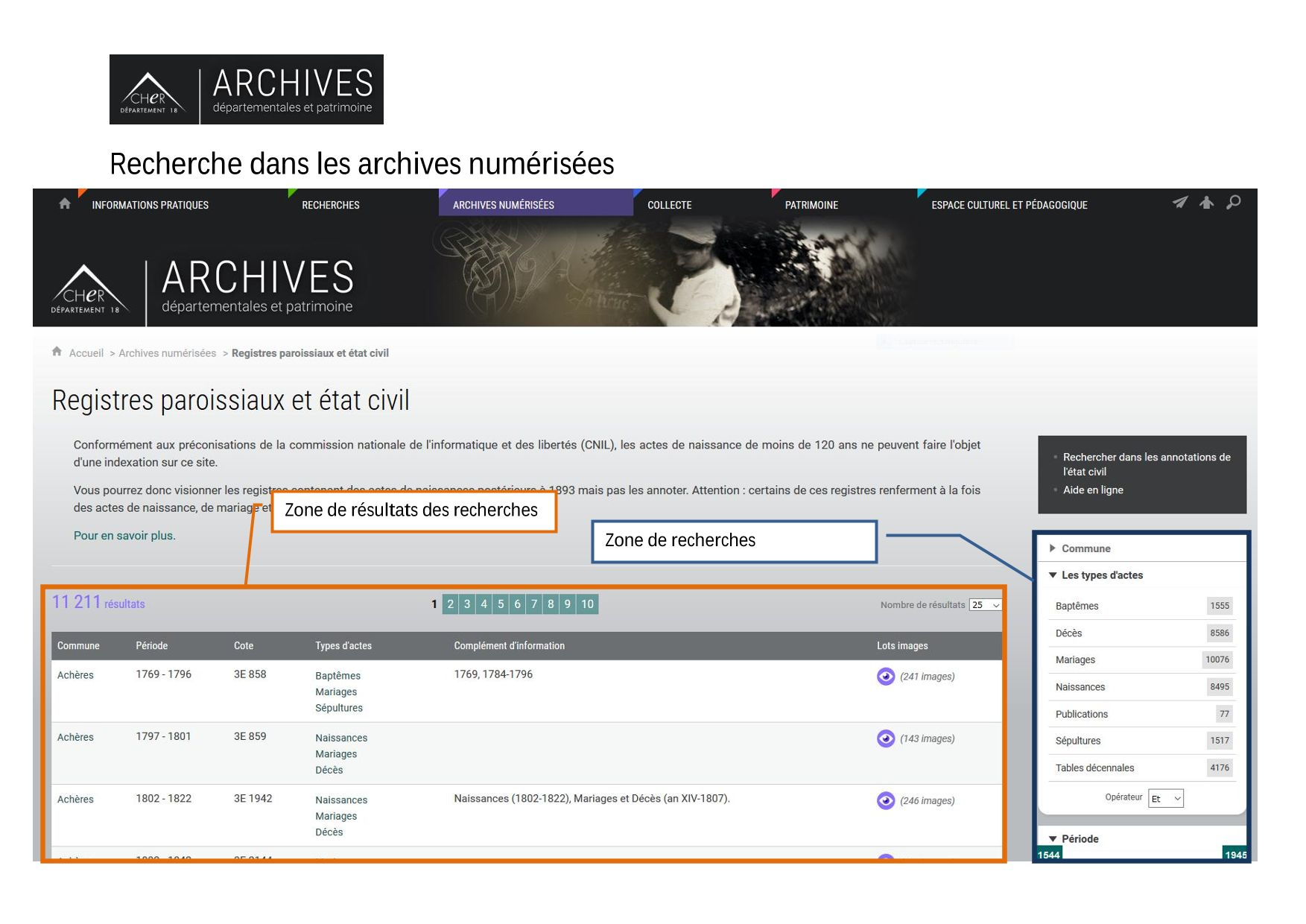Filter by Tables décennales act type
This screenshot has width=1306, height=924.
coord(1094,768)
